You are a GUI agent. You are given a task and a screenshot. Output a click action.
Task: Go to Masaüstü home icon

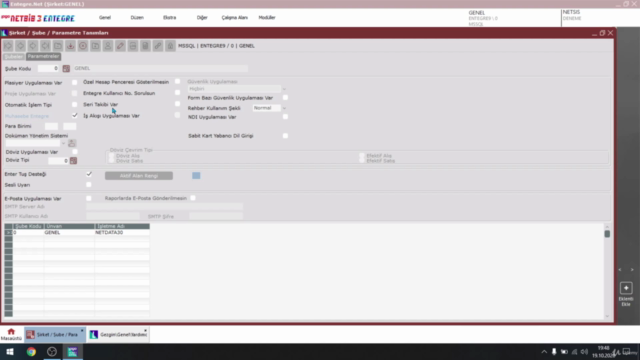coord(11,334)
